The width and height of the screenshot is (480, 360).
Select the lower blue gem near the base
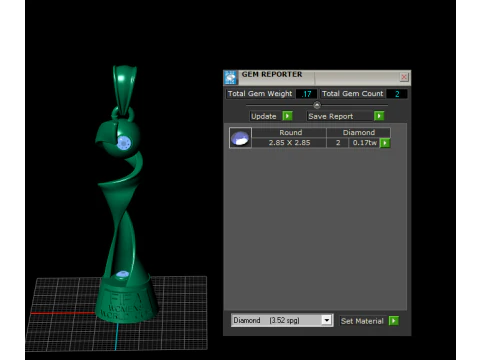pyautogui.click(x=122, y=274)
